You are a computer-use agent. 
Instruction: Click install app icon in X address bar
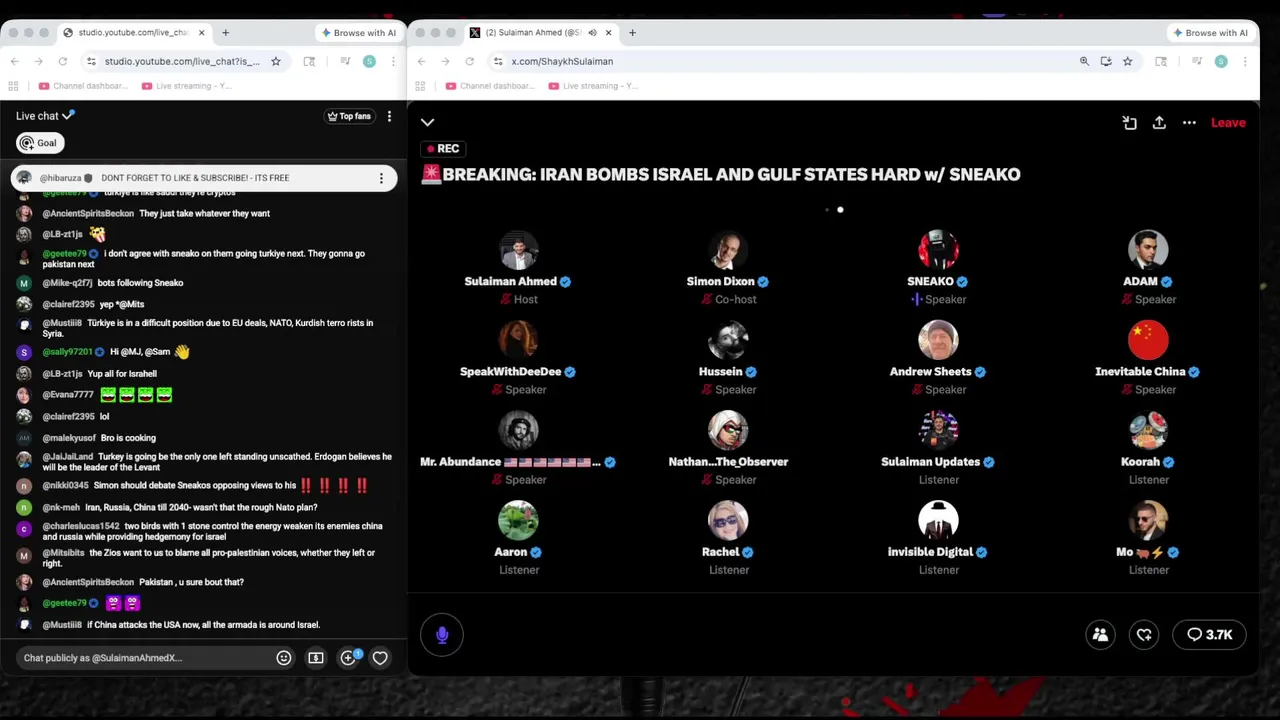pyautogui.click(x=1106, y=62)
